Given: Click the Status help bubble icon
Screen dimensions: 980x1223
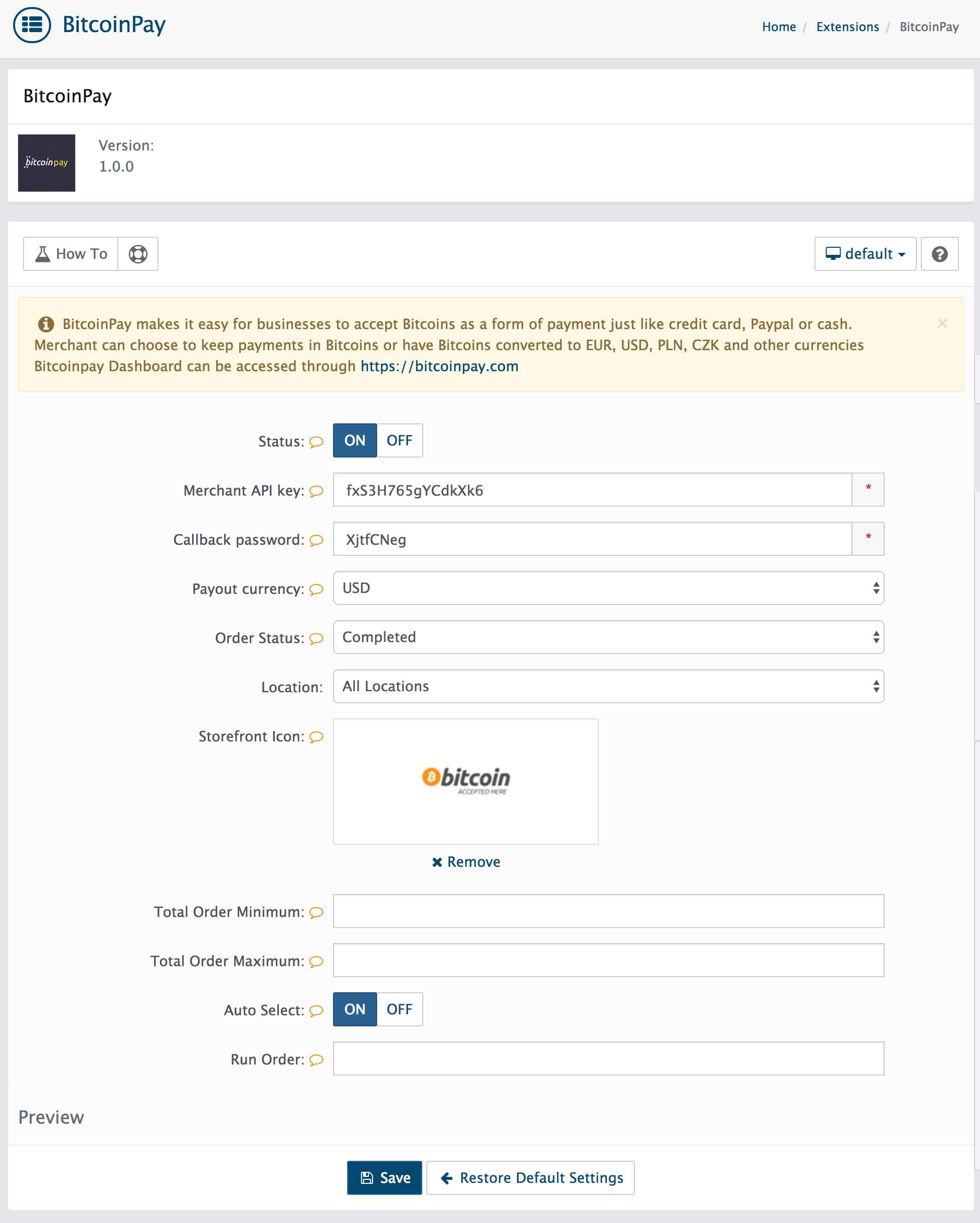Looking at the screenshot, I should coord(316,441).
